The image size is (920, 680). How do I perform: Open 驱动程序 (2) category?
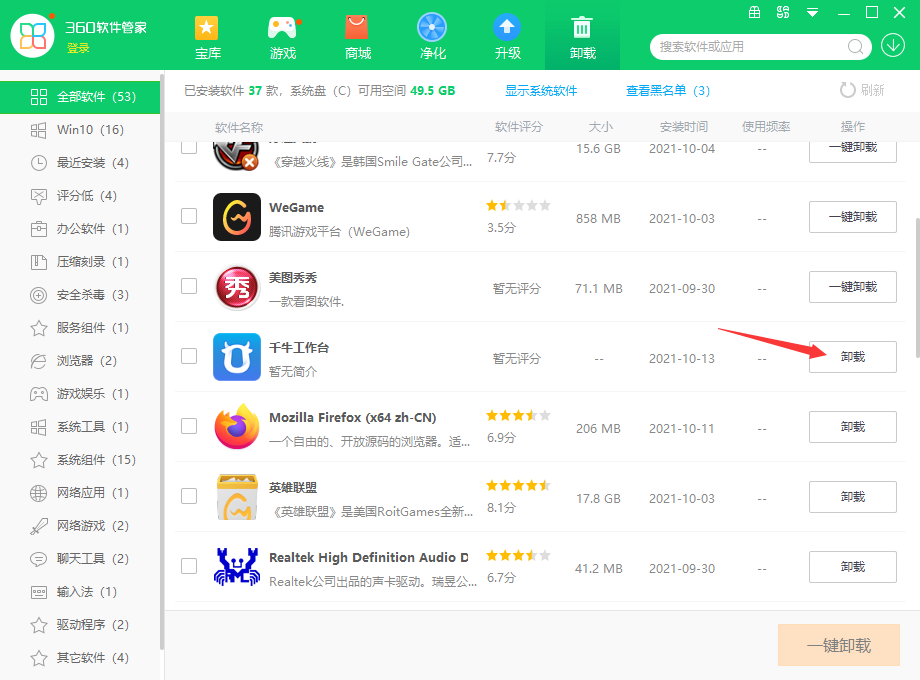click(x=80, y=625)
